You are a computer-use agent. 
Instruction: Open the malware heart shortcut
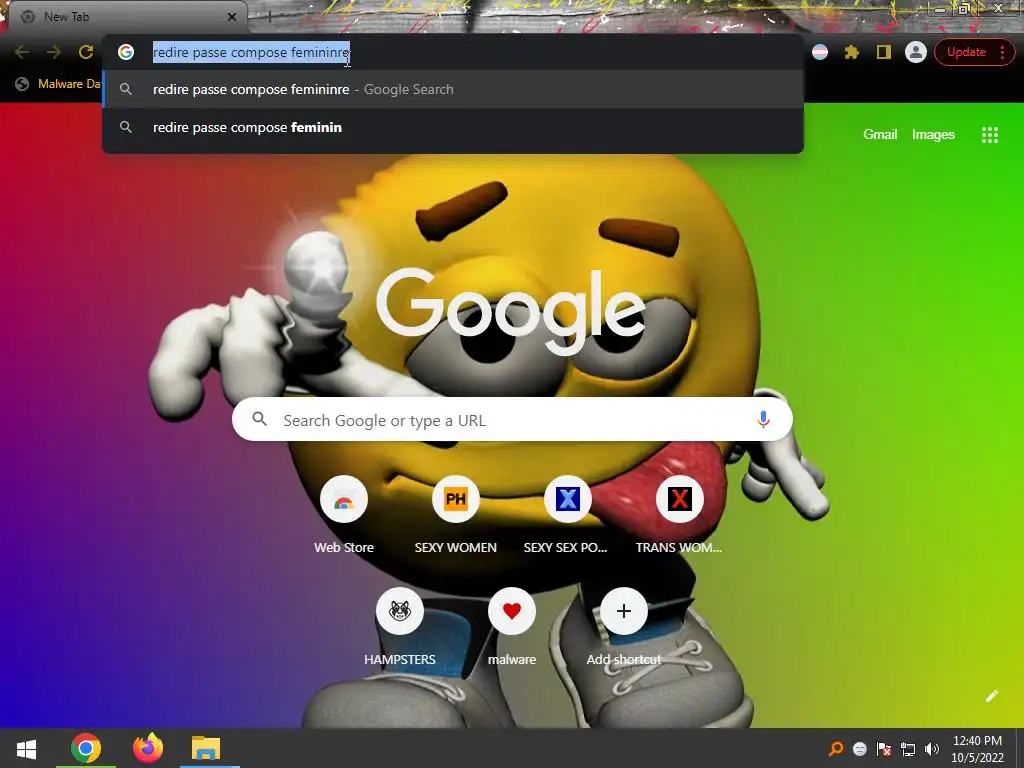(512, 628)
